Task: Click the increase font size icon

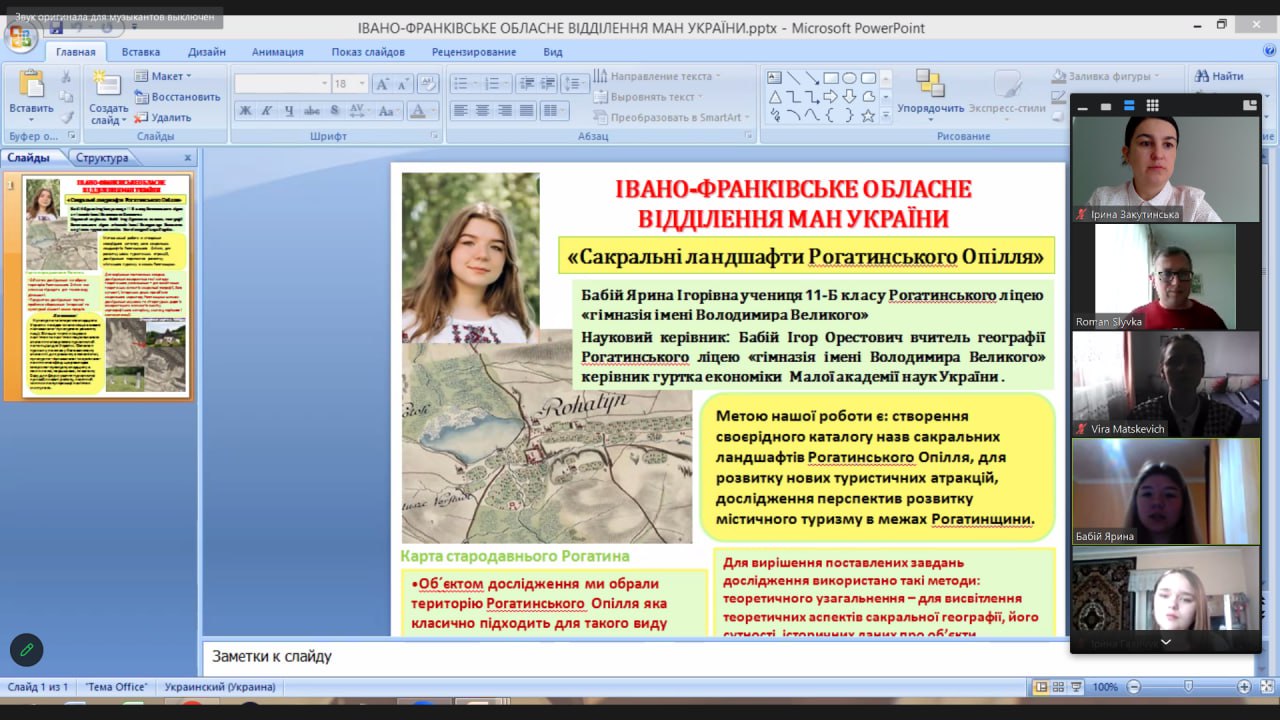Action: click(382, 84)
